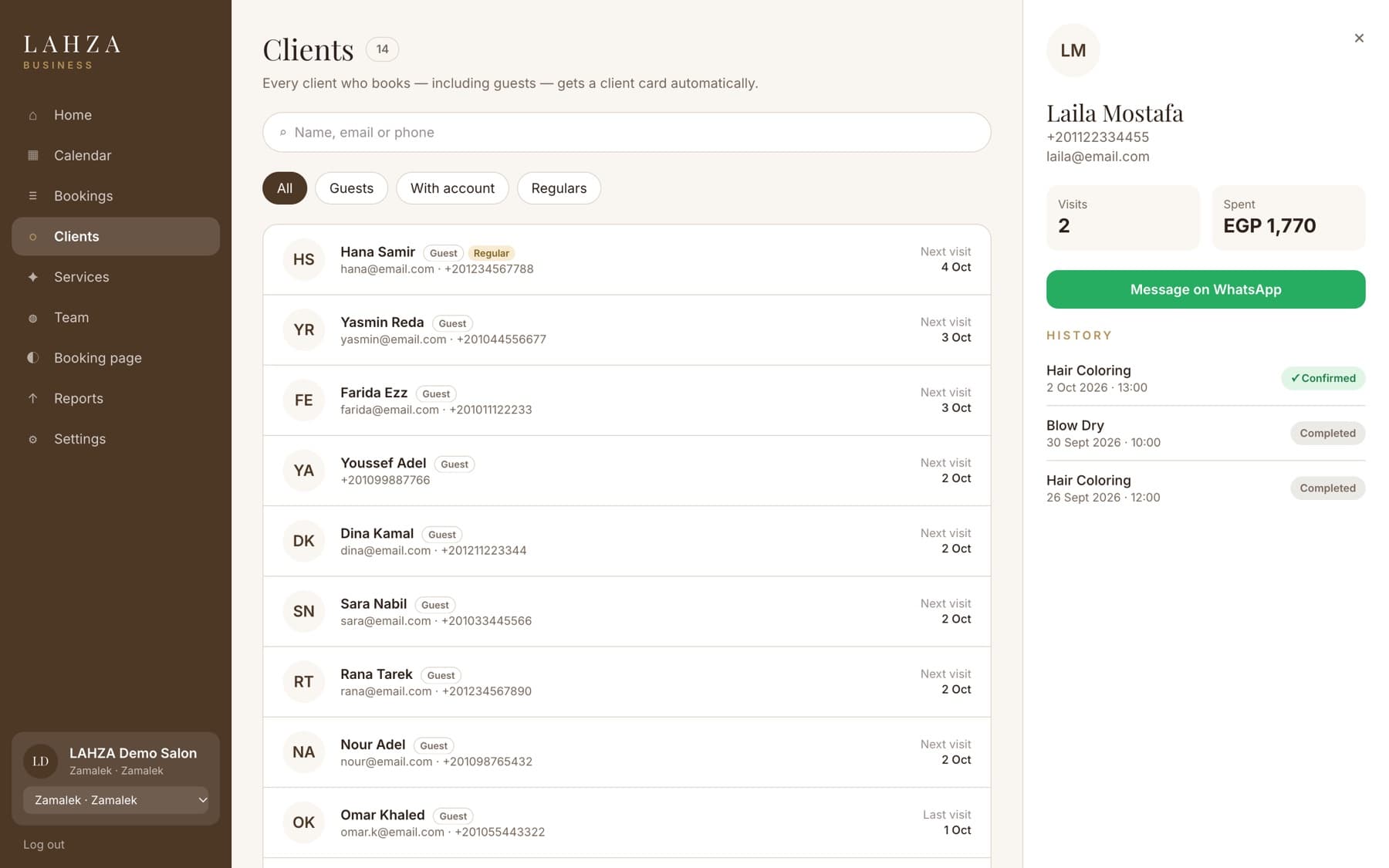This screenshot has height=868, width=1389.
Task: Open Settings from the sidebar menu
Action: (116, 439)
